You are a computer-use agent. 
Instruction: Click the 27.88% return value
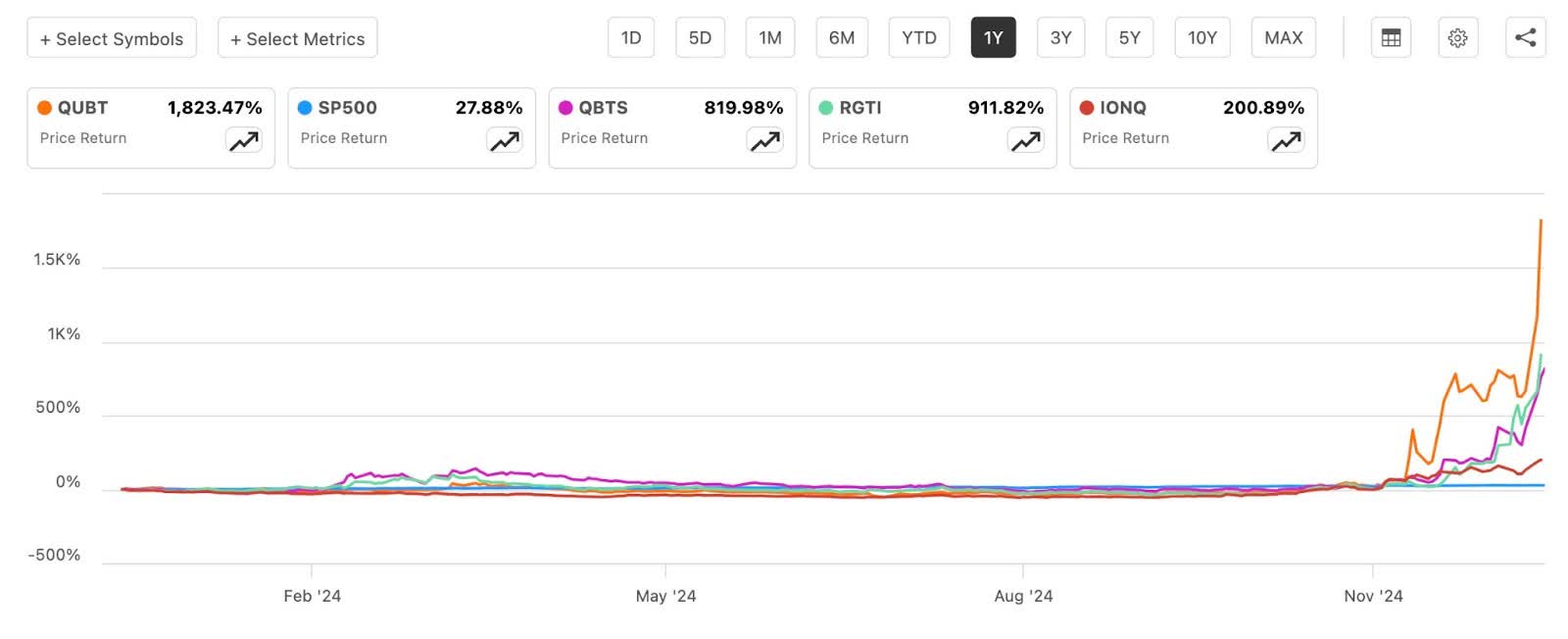(x=489, y=108)
